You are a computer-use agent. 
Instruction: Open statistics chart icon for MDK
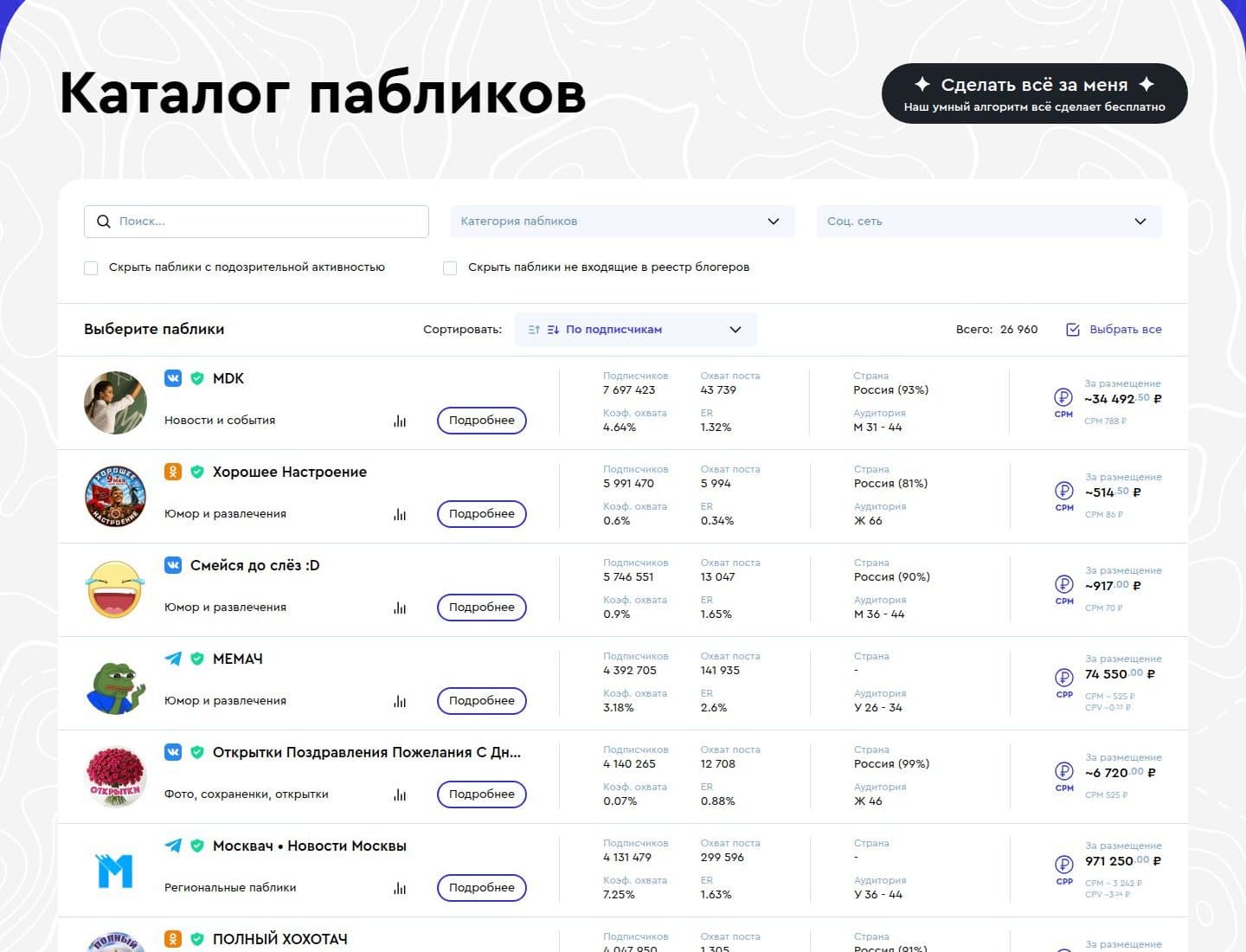pos(400,421)
